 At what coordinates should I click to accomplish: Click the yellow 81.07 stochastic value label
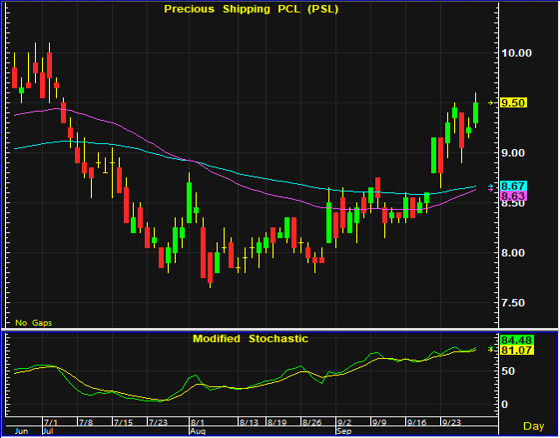[517, 350]
